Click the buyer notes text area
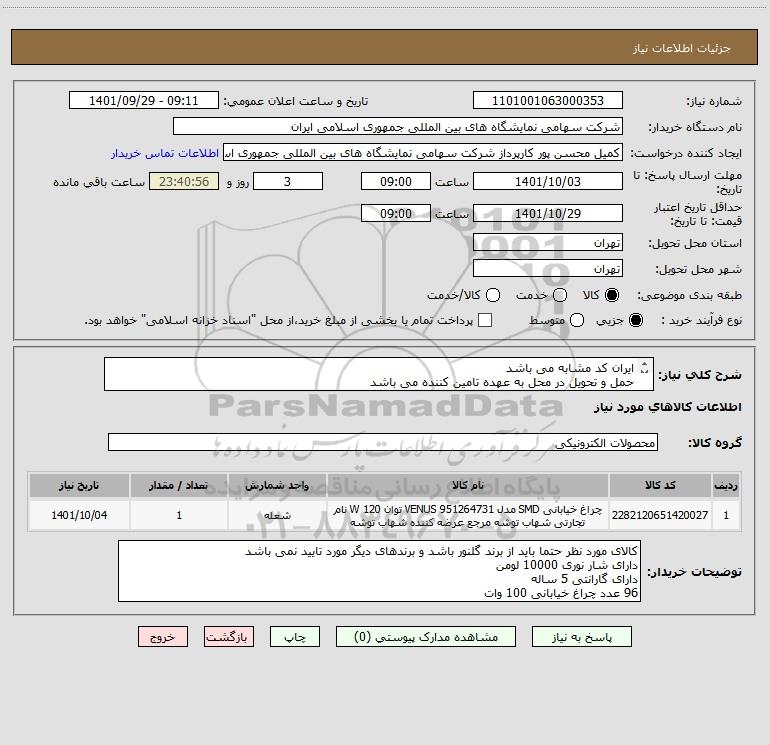Screen dimensions: 770x745 pos(379,572)
